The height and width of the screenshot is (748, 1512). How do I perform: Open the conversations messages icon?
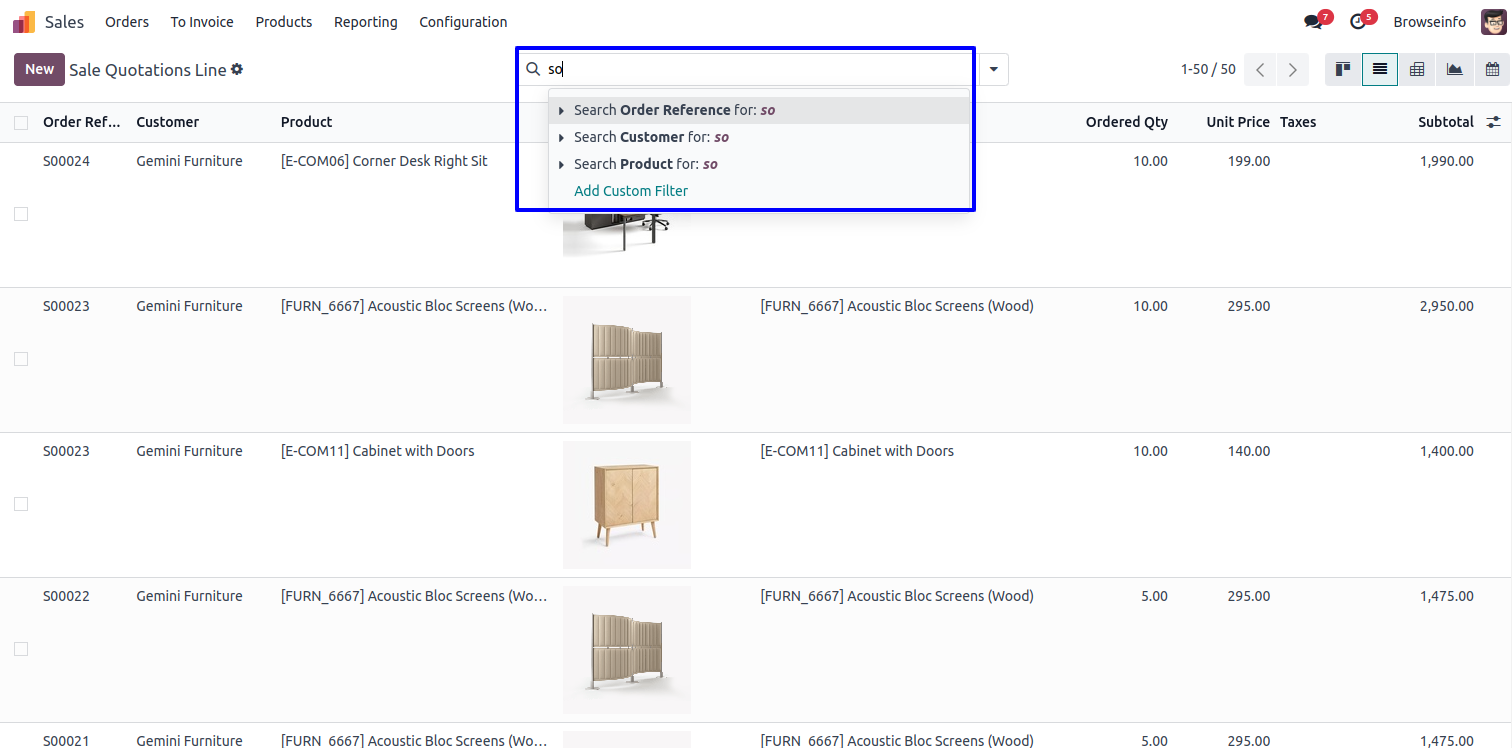coord(1313,22)
